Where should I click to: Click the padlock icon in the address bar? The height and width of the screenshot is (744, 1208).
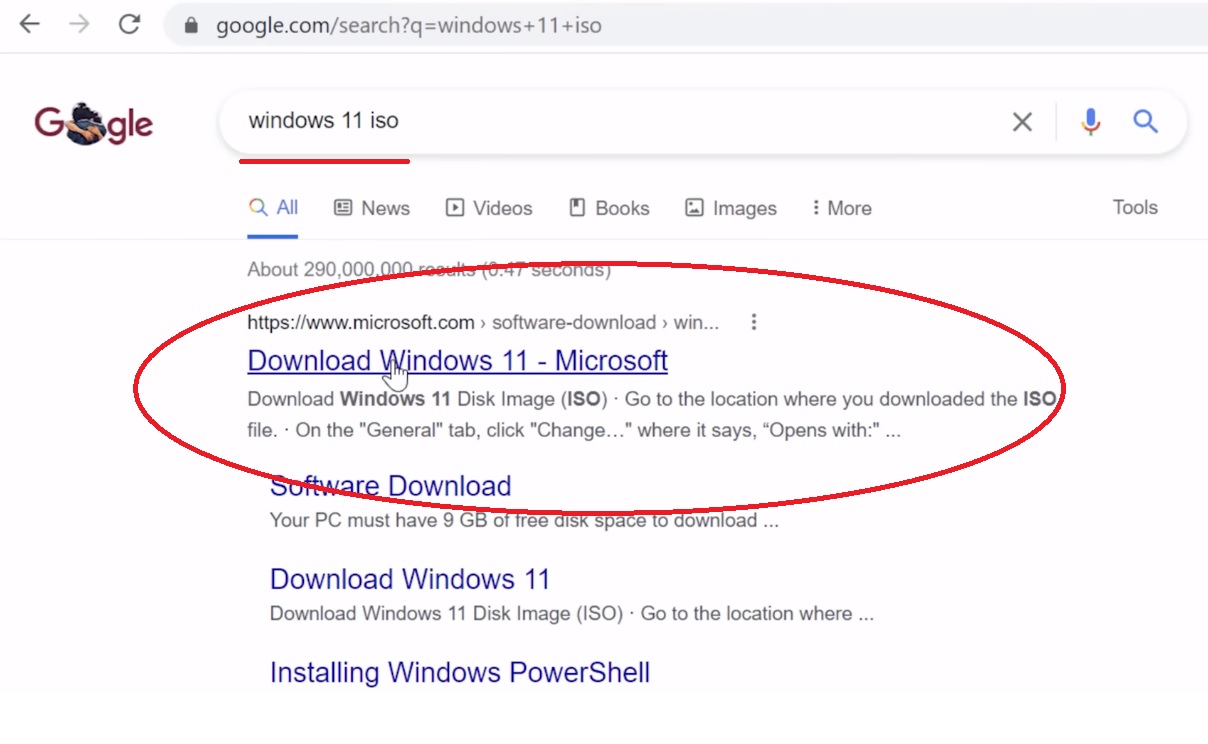pyautogui.click(x=189, y=25)
